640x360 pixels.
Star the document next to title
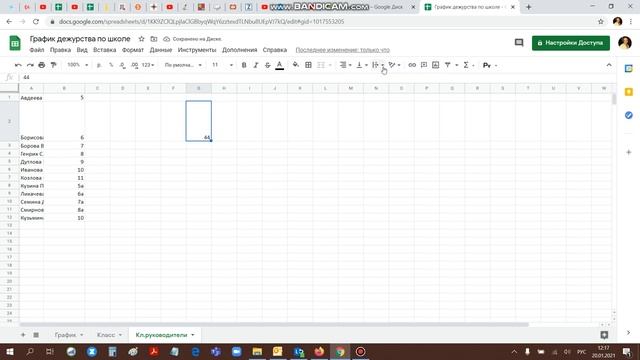141,39
